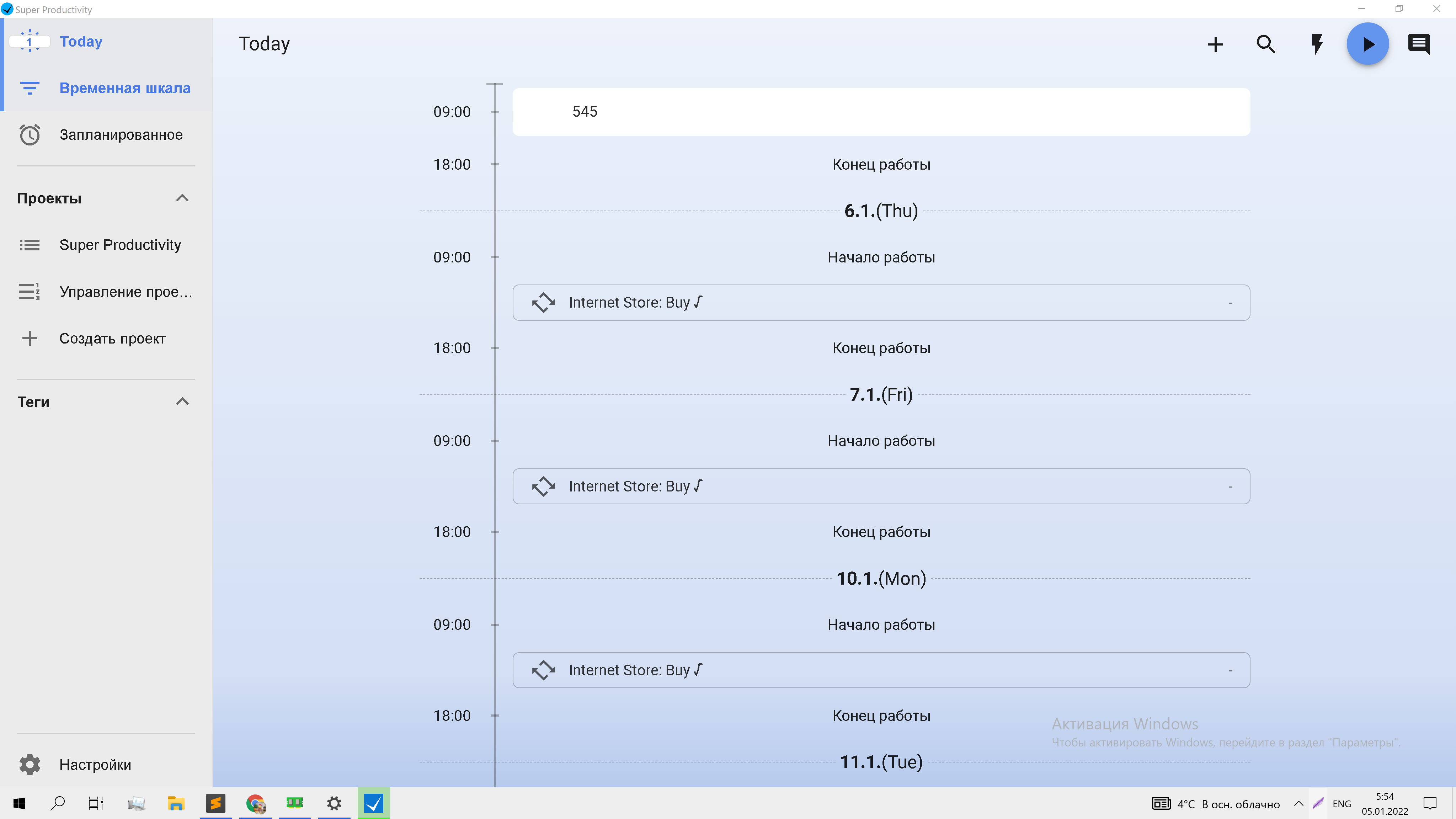
Task: Collapse the Проекты section
Action: tap(182, 197)
